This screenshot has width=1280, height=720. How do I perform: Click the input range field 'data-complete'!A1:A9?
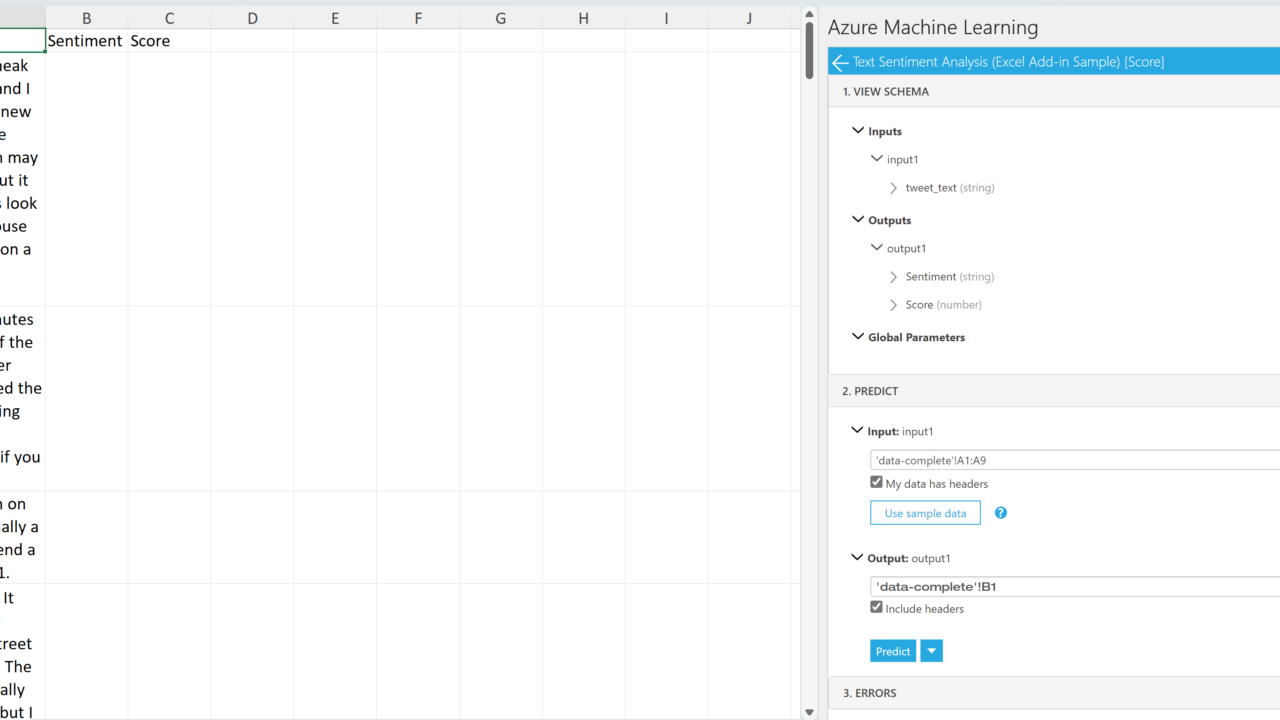point(1070,461)
